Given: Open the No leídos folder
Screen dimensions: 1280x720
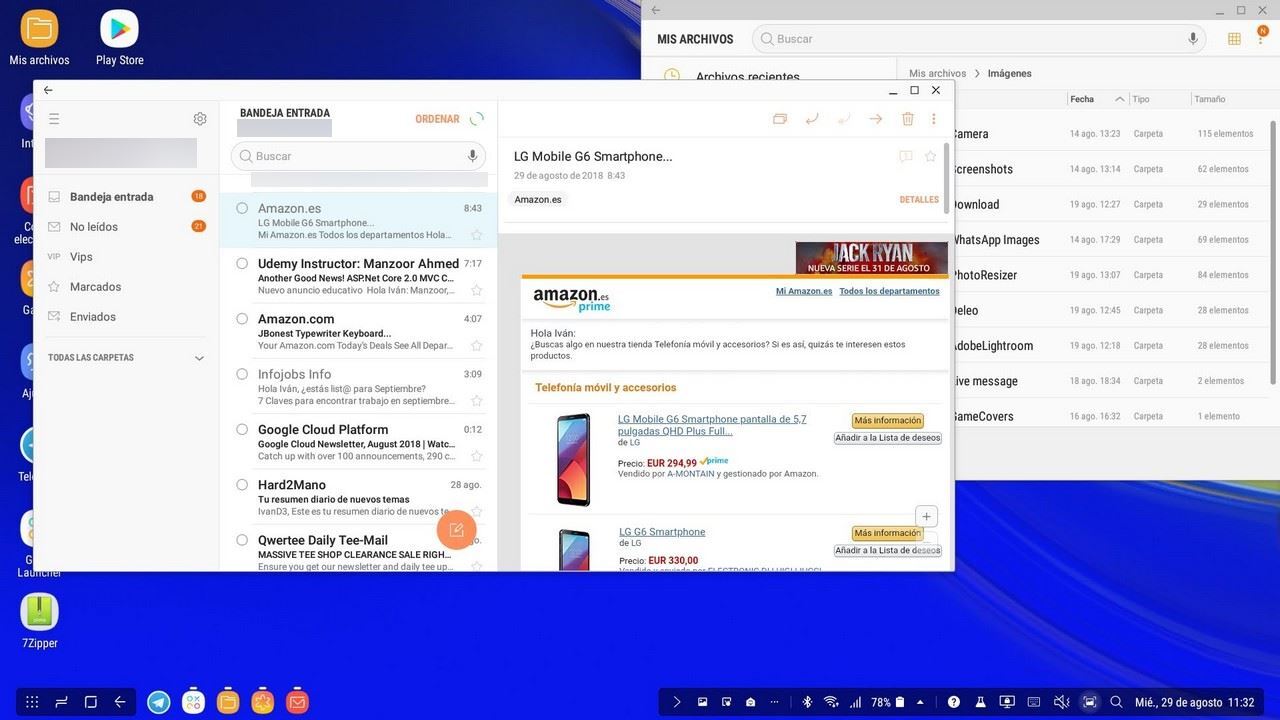Looking at the screenshot, I should point(126,227).
